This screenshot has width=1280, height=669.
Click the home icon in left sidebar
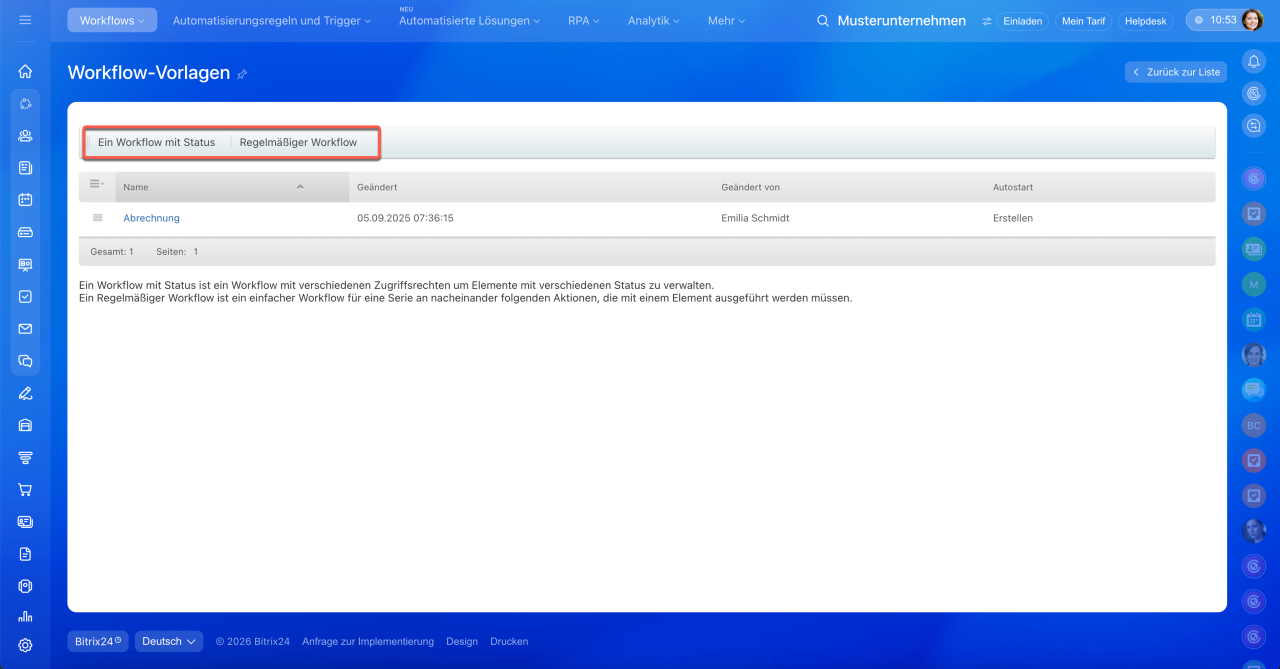25,72
